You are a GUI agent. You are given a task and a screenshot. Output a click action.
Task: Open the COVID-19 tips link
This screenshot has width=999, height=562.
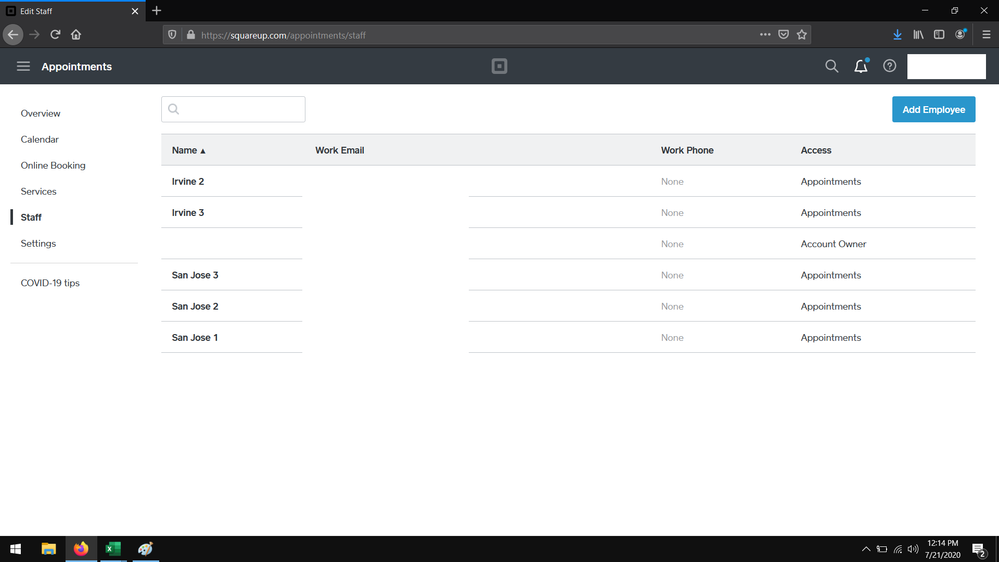tap(50, 283)
